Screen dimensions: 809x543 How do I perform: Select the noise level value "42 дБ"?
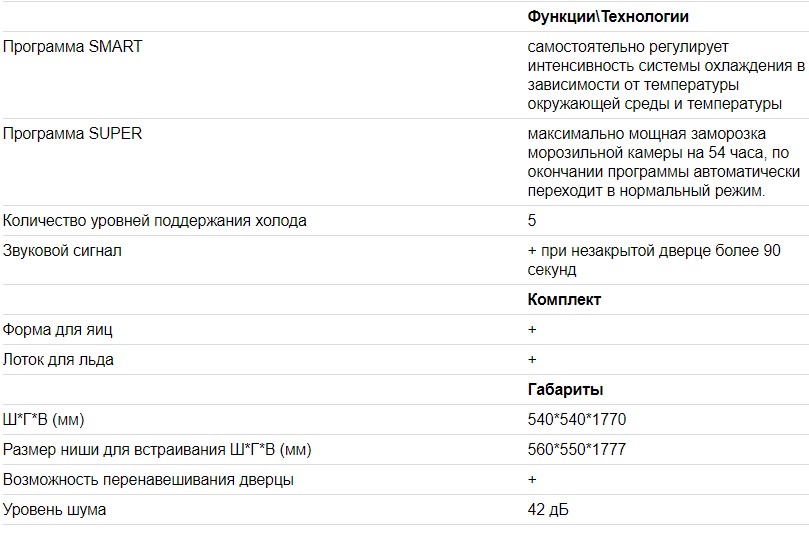click(x=549, y=509)
